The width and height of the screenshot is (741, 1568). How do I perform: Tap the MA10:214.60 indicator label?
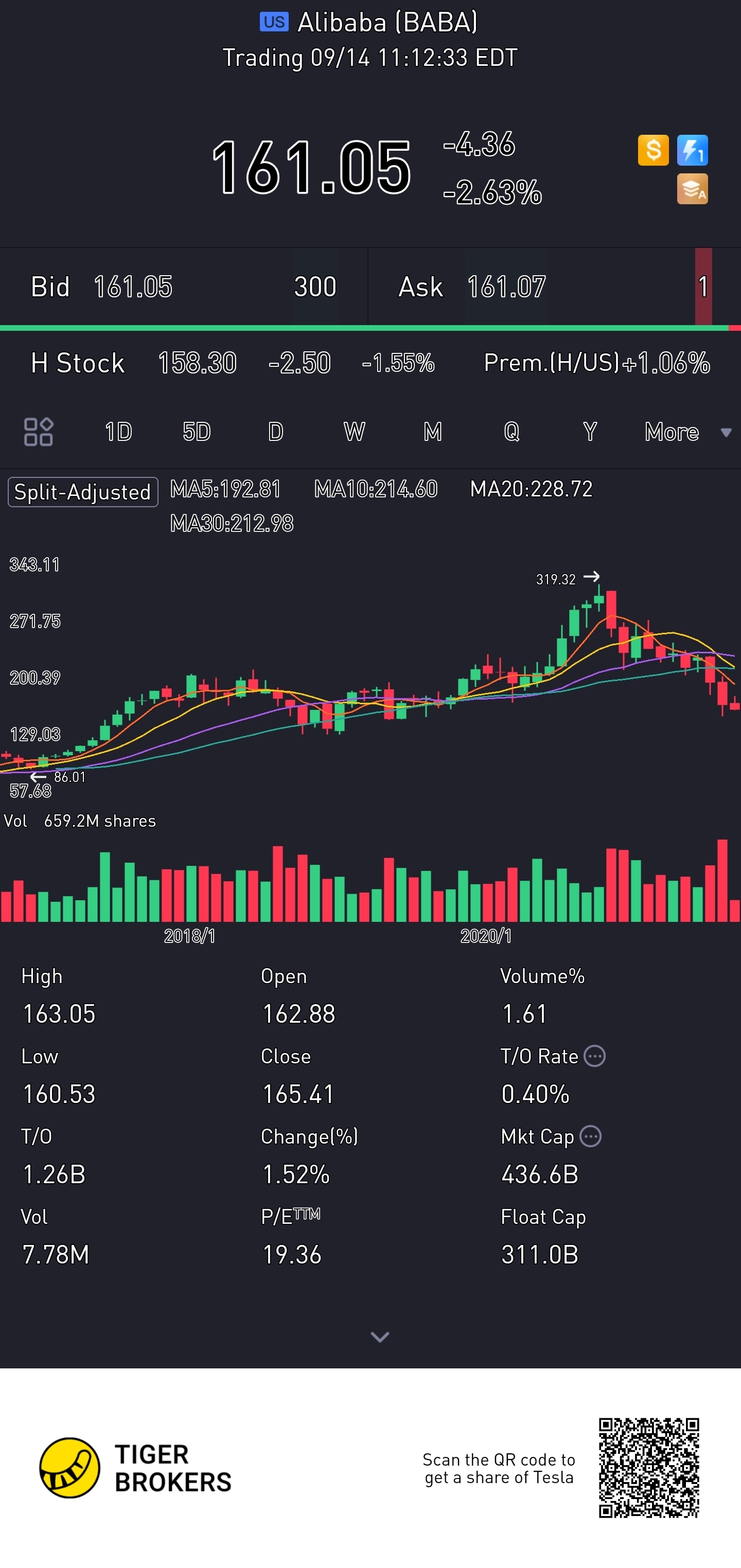pos(376,489)
